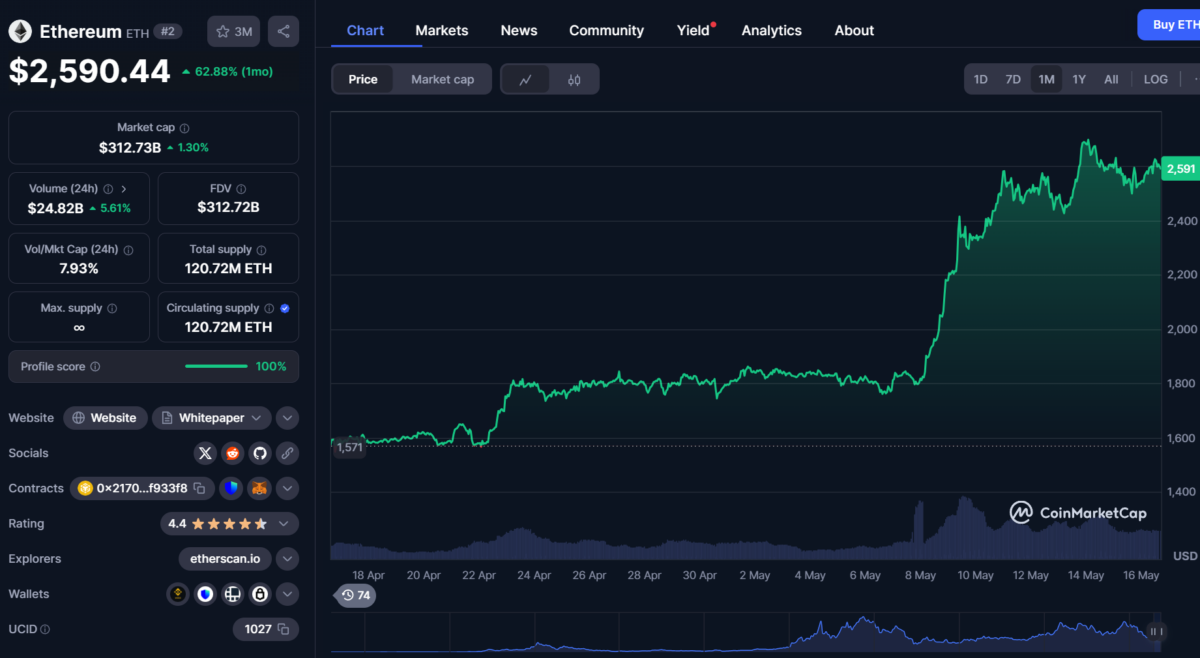Click the blue verified badge on Circulating supply

285,309
